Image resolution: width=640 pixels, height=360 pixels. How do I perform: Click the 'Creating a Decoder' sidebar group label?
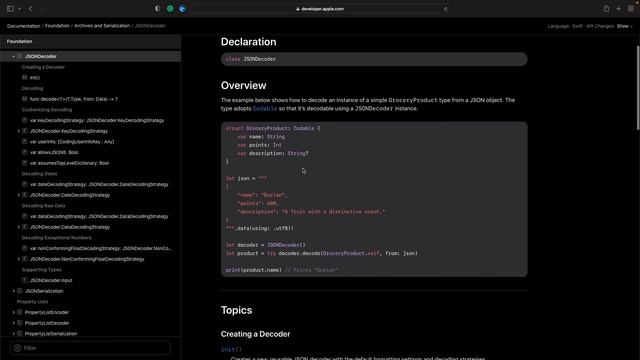pos(43,67)
